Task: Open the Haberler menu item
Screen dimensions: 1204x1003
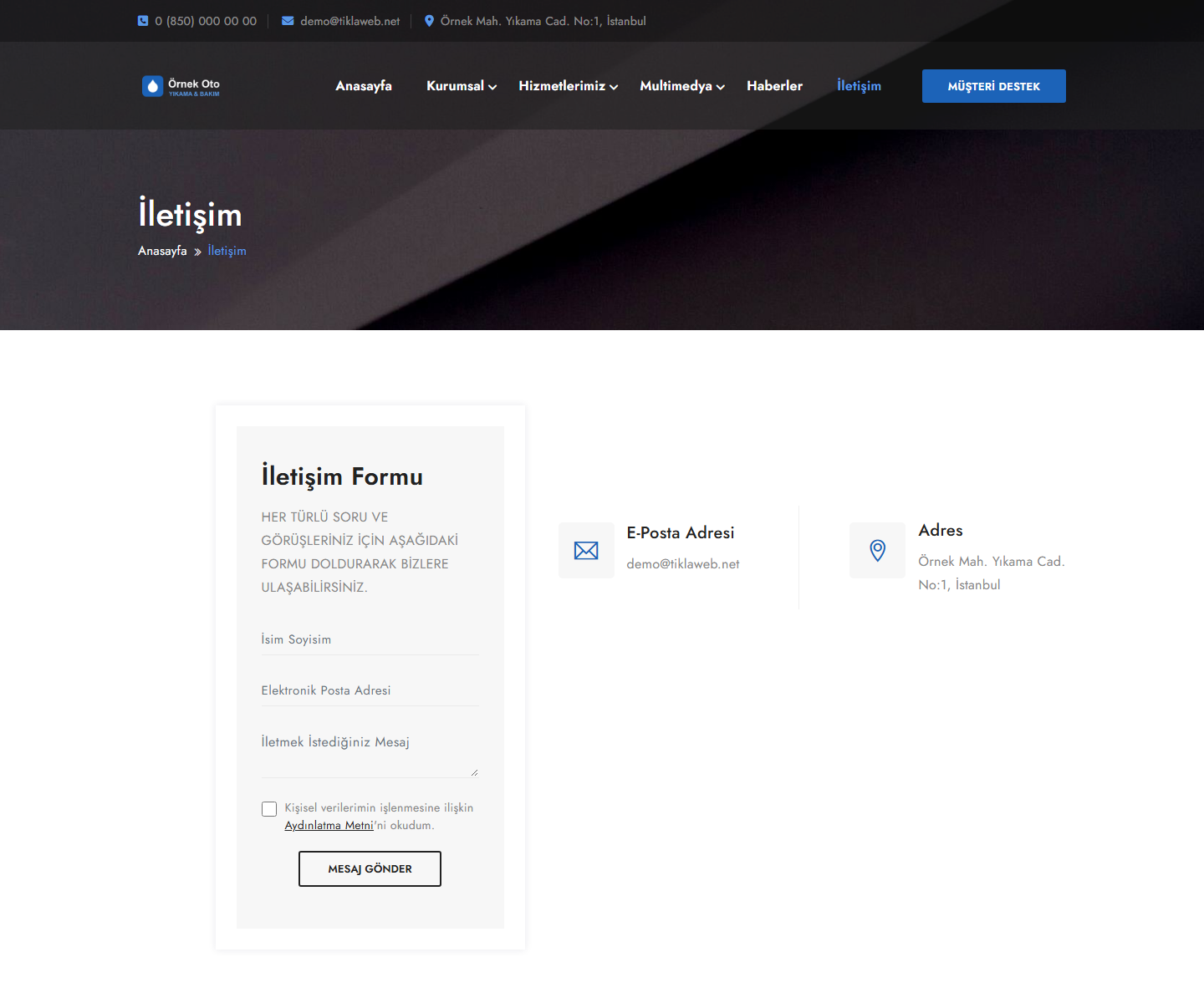Action: click(774, 86)
